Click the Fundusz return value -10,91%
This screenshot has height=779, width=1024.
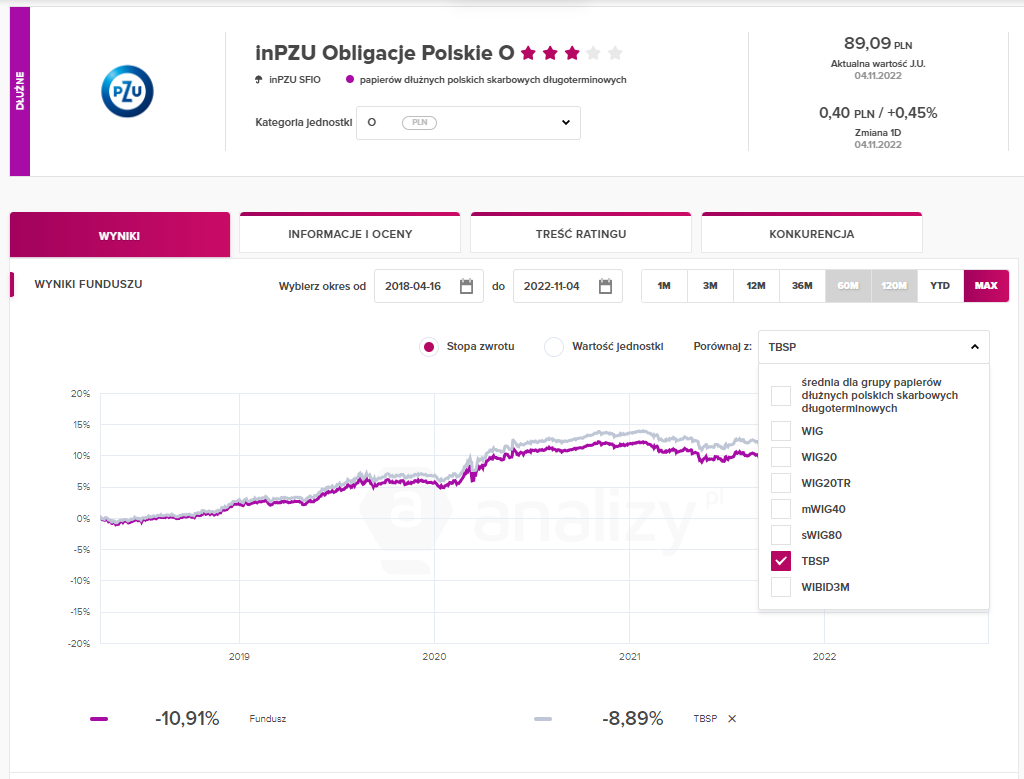coord(187,718)
